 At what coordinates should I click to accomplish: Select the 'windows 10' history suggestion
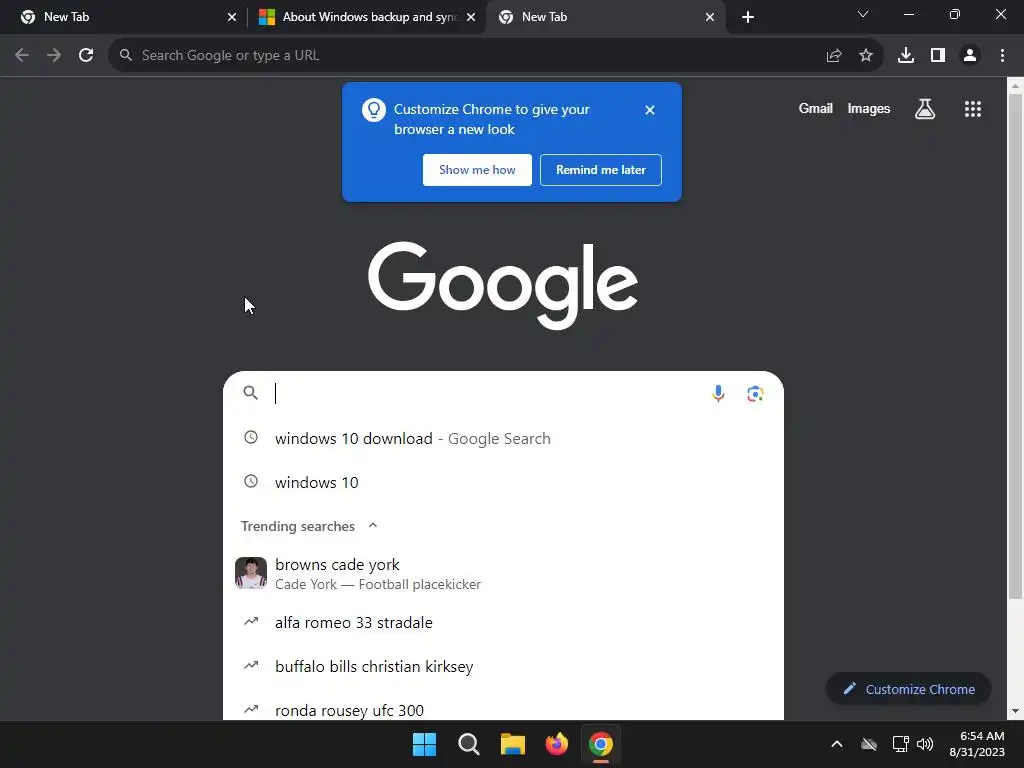(503, 482)
